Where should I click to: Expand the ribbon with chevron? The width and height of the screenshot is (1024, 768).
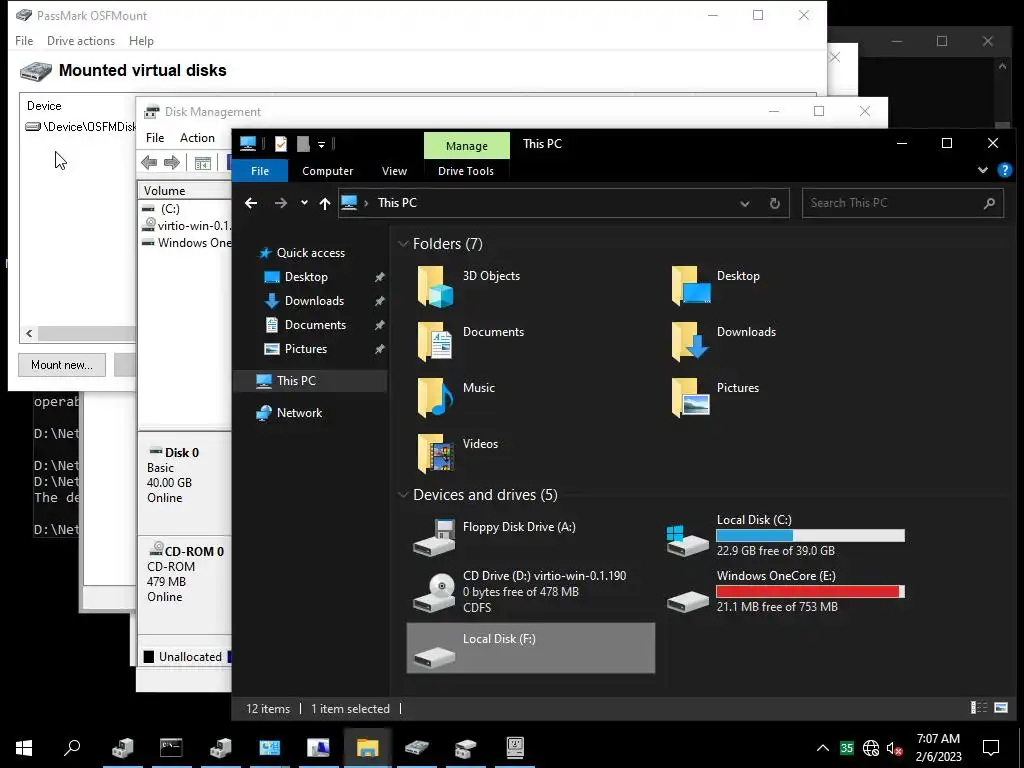[982, 170]
